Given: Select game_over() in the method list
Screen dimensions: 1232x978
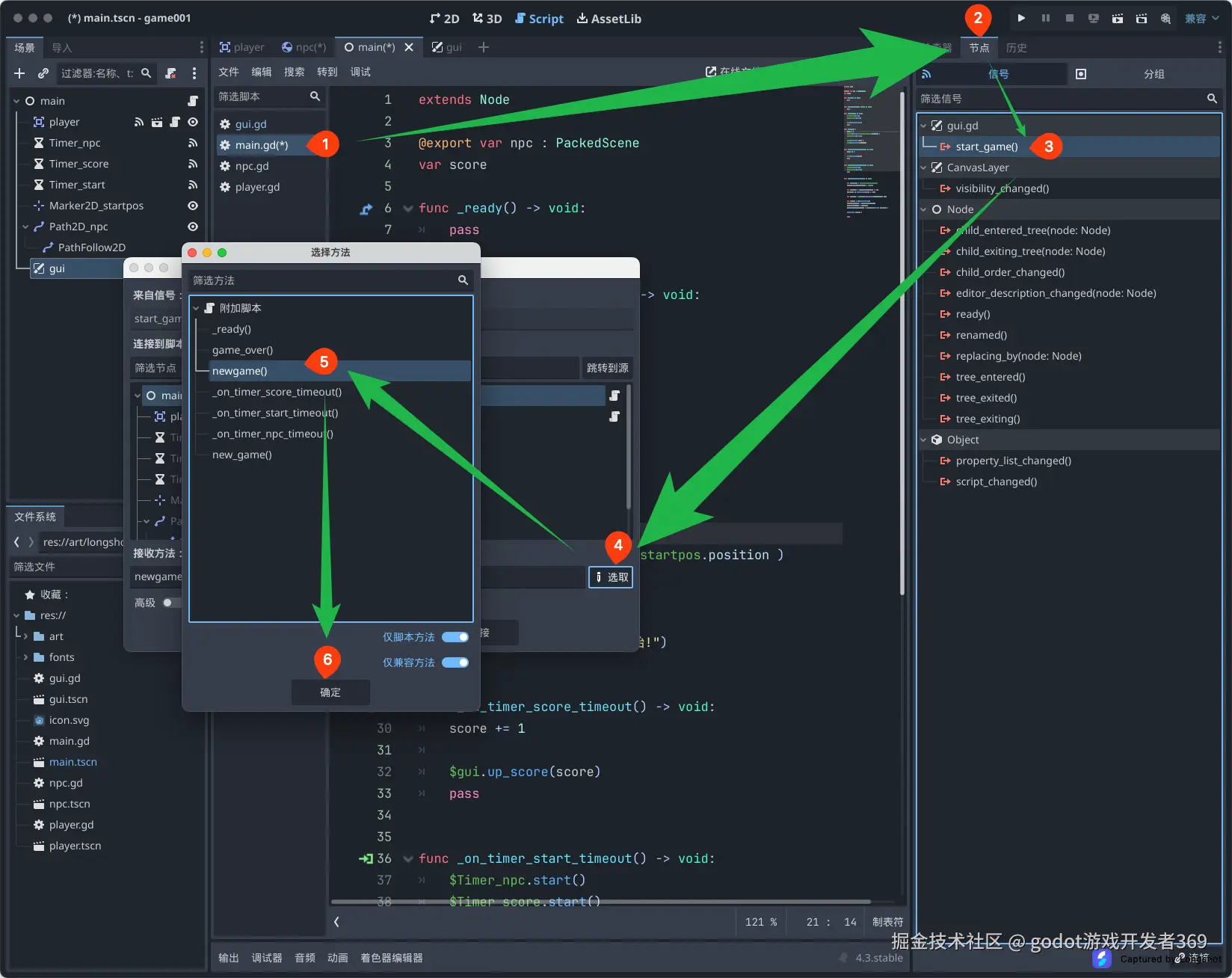Looking at the screenshot, I should (242, 350).
